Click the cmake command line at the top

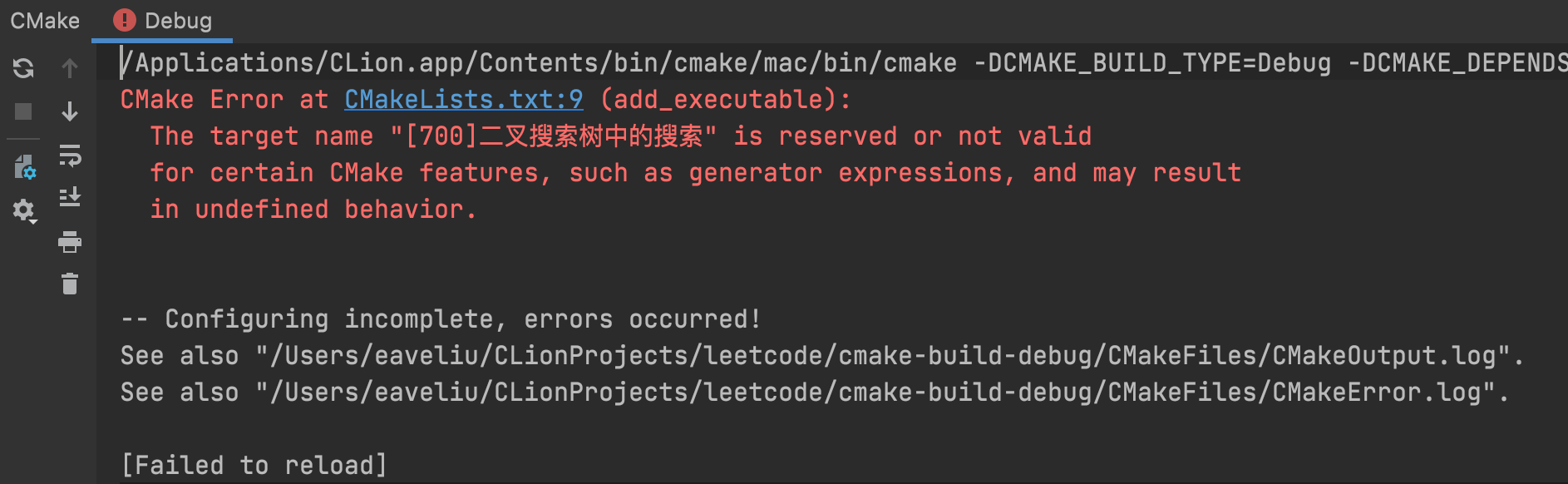pyautogui.click(x=844, y=63)
